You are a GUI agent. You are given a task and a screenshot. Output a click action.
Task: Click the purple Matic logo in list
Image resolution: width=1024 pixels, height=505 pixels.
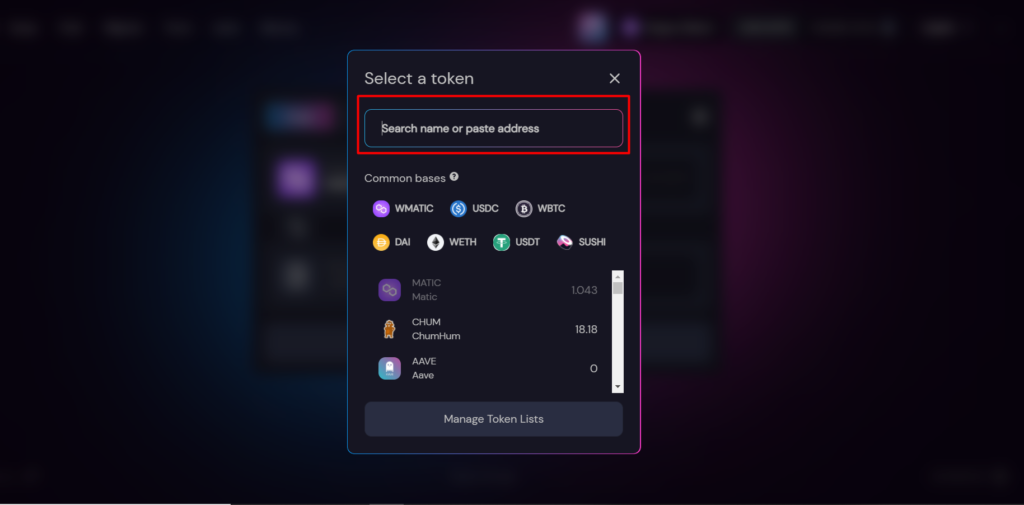coord(389,290)
